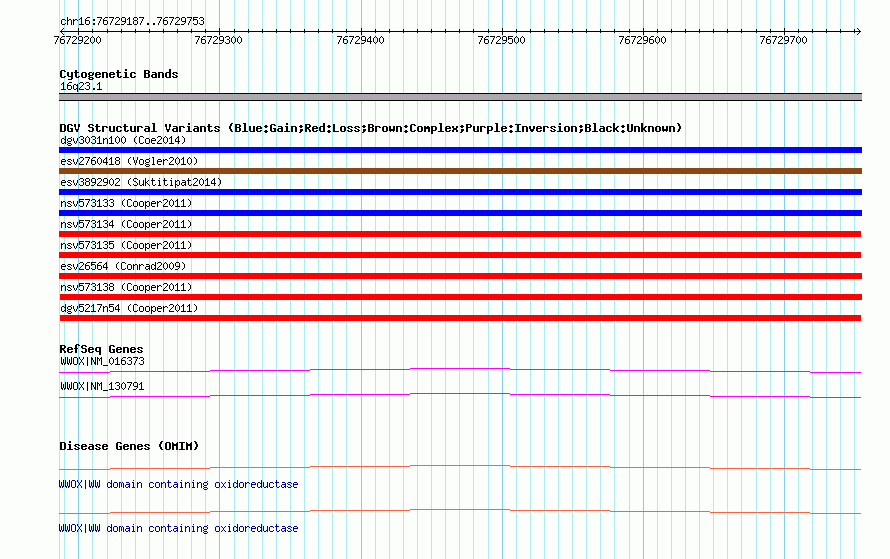Click the red loss bar for dgv5217n54
The image size is (890, 559).
460,318
